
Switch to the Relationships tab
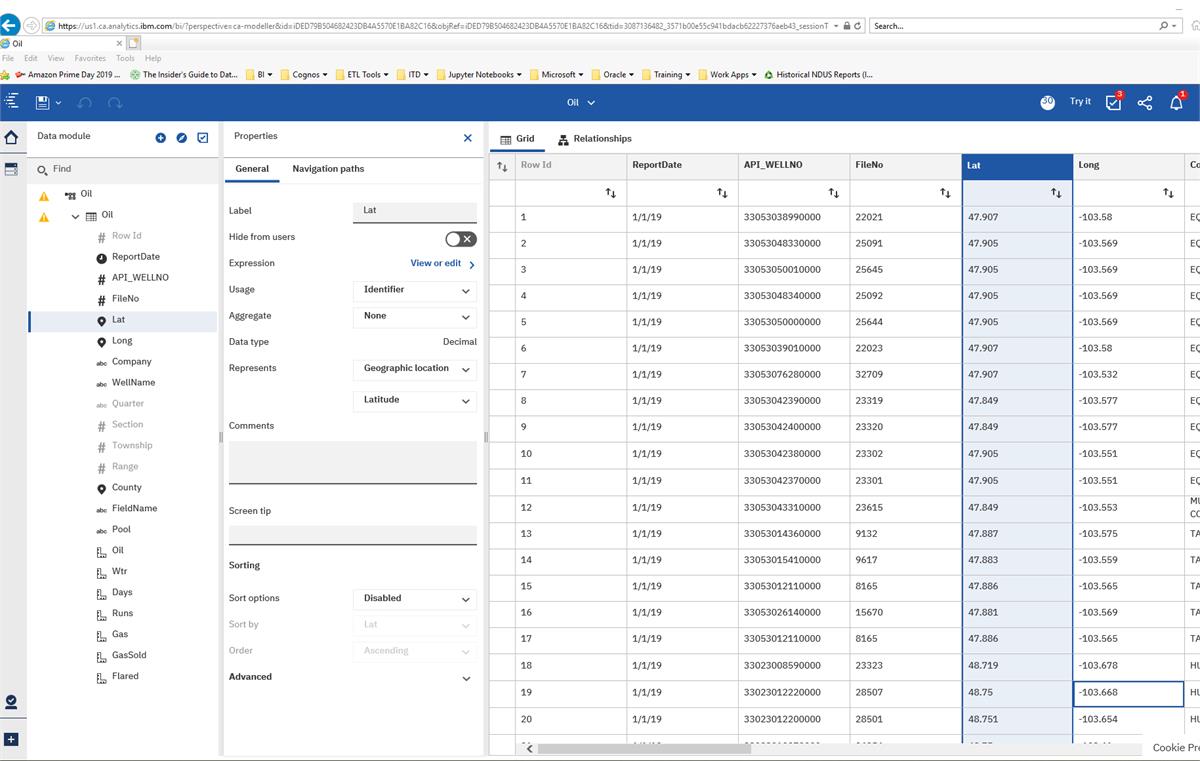click(x=595, y=139)
